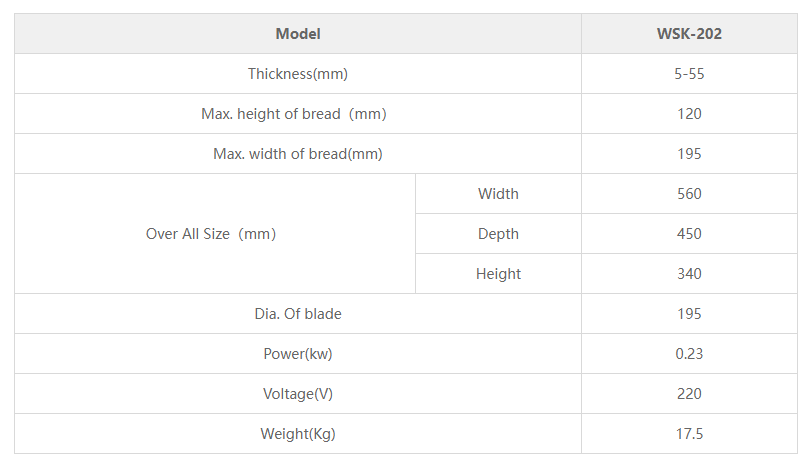Select the Height sub-row label
Viewport: 812px width, 470px height.
(x=498, y=274)
